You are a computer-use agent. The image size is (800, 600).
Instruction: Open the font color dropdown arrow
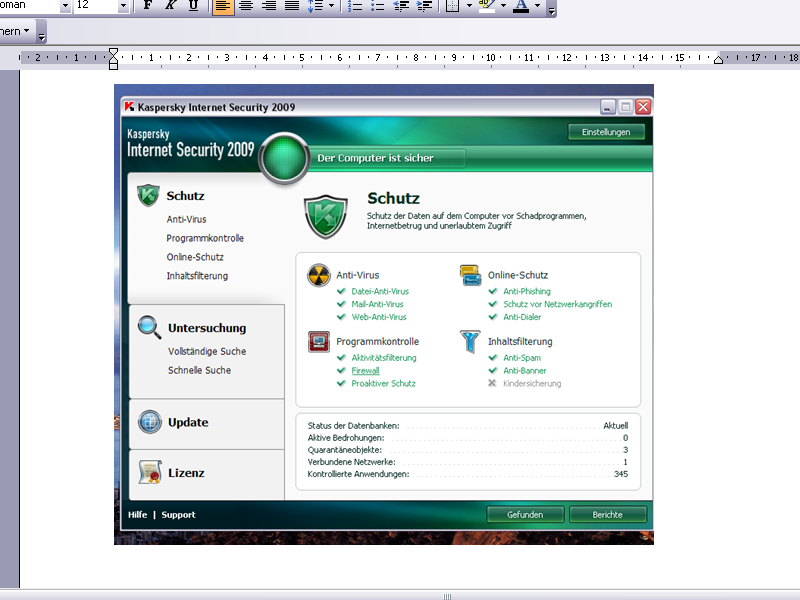pos(537,6)
